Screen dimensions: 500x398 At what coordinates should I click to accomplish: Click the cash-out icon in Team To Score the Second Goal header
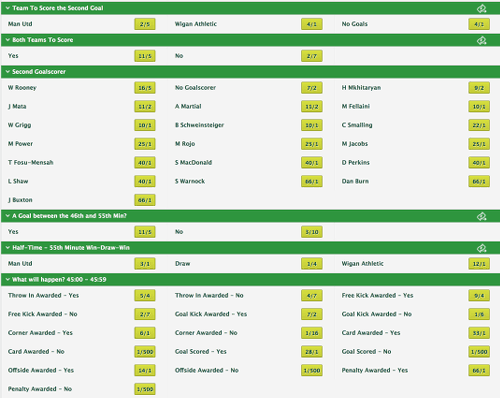pos(481,8)
